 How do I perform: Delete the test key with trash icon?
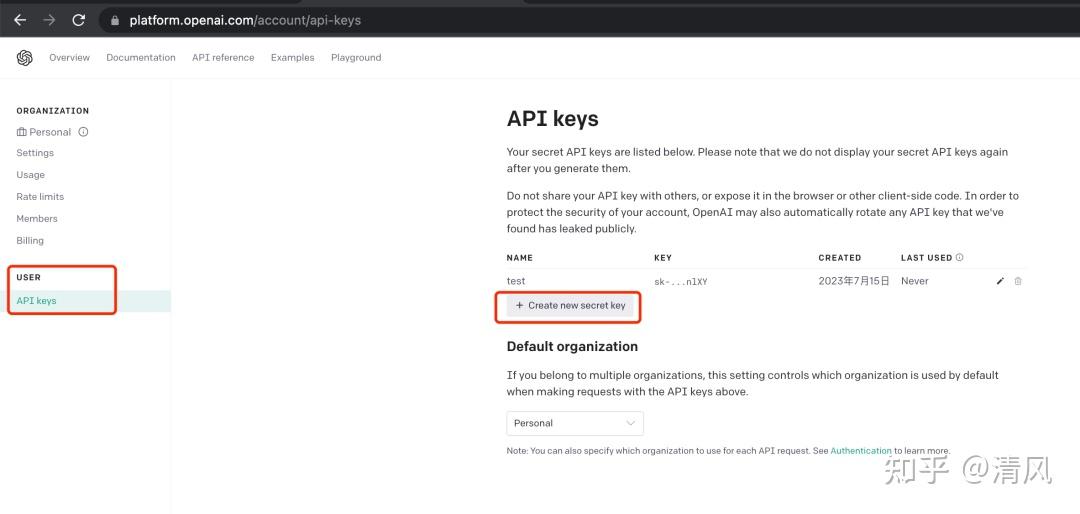pos(1018,281)
